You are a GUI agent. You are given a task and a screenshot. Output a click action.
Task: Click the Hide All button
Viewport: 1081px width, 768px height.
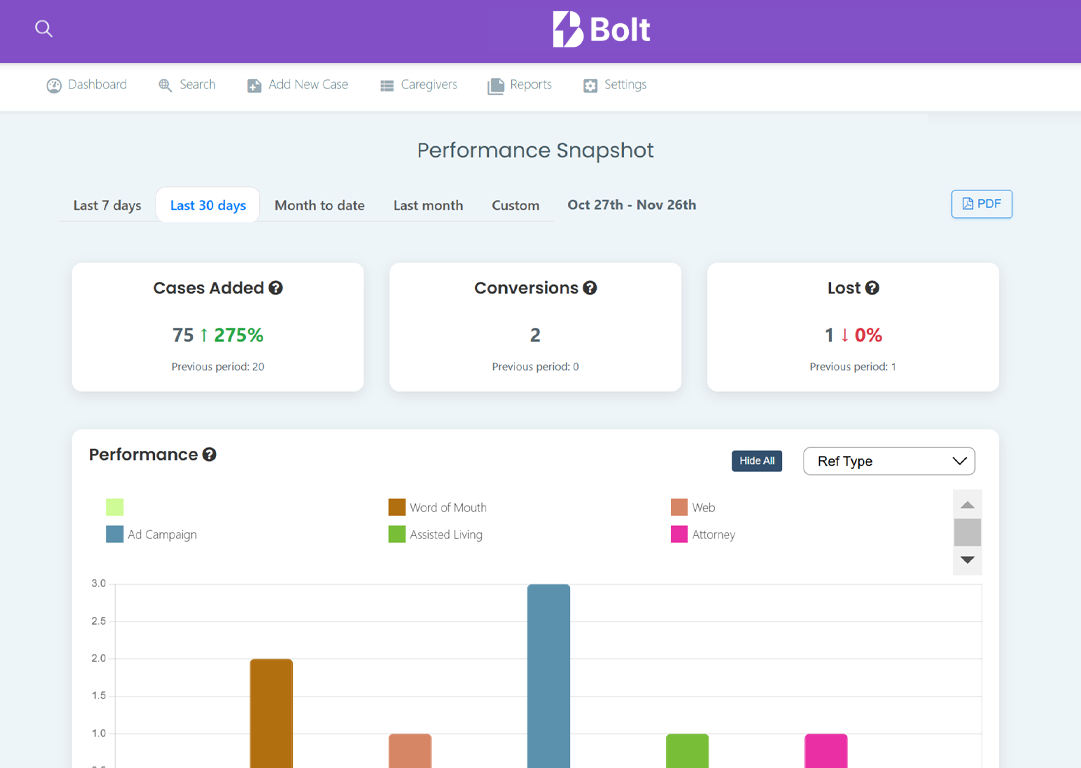pyautogui.click(x=757, y=460)
